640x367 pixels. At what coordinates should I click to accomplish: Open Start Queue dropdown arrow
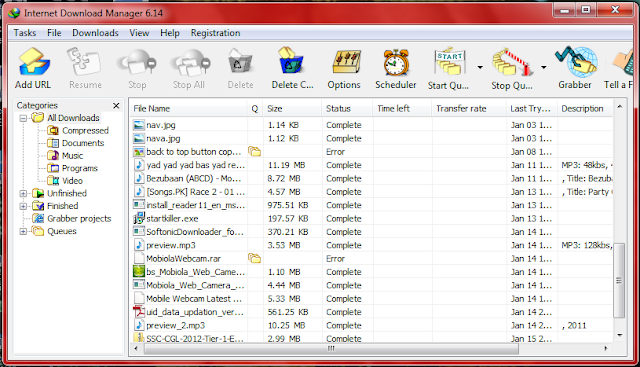tap(480, 67)
